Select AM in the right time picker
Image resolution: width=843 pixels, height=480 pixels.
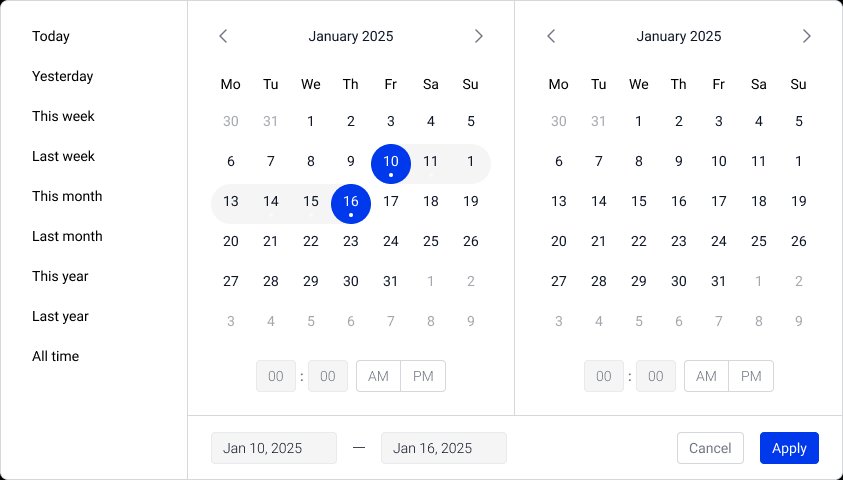707,376
